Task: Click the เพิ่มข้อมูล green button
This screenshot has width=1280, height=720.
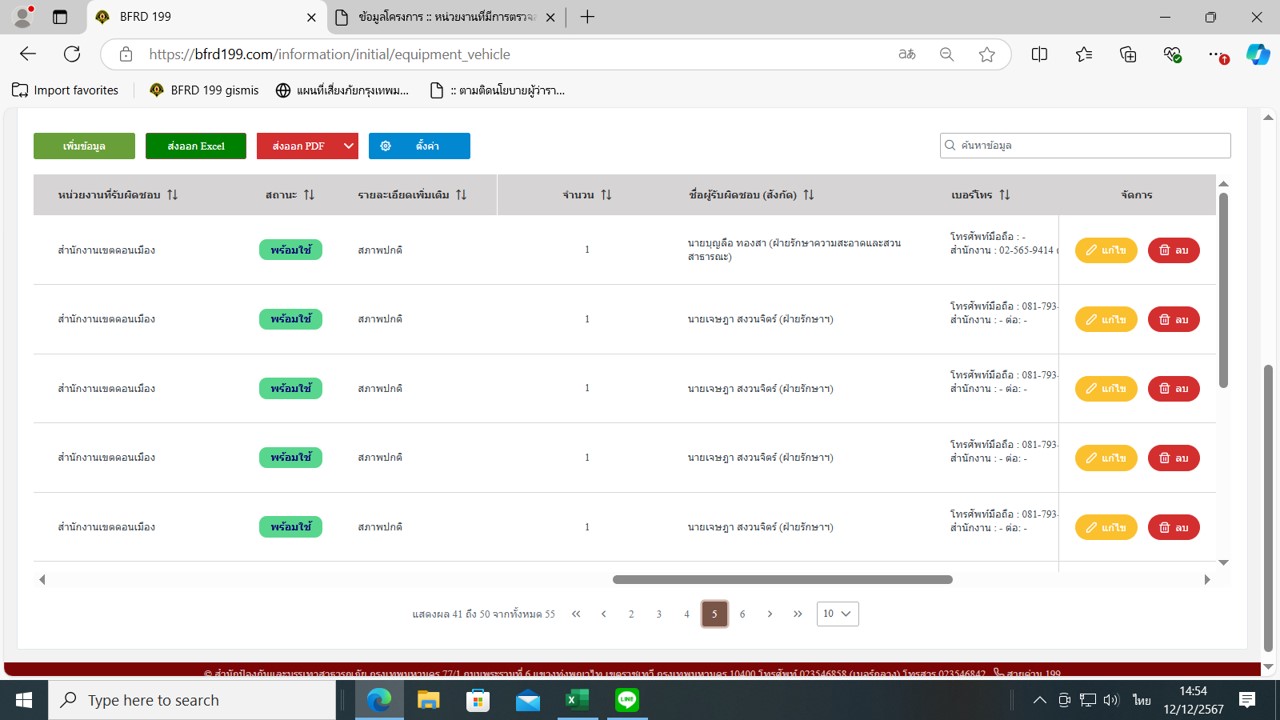Action: tap(84, 146)
